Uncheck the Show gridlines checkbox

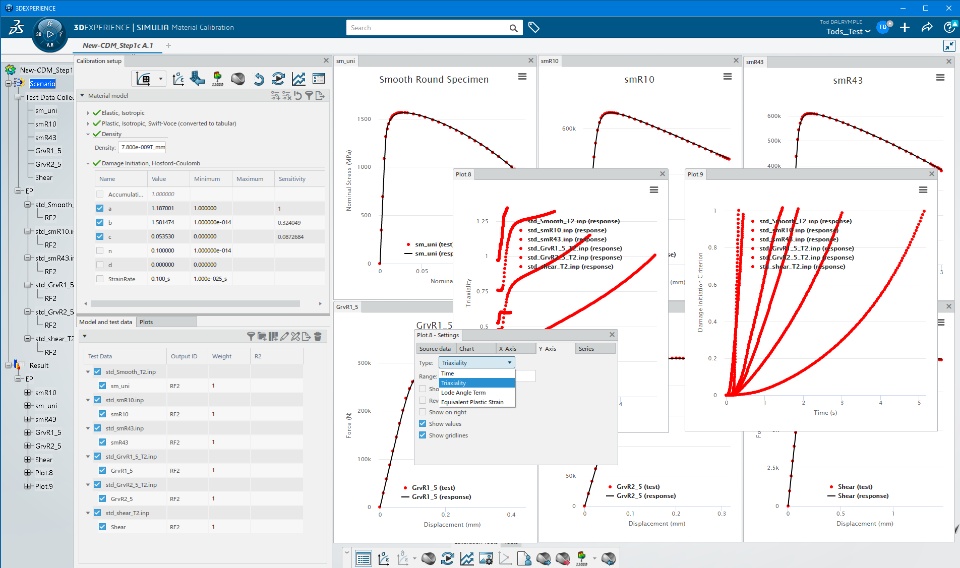(422, 435)
